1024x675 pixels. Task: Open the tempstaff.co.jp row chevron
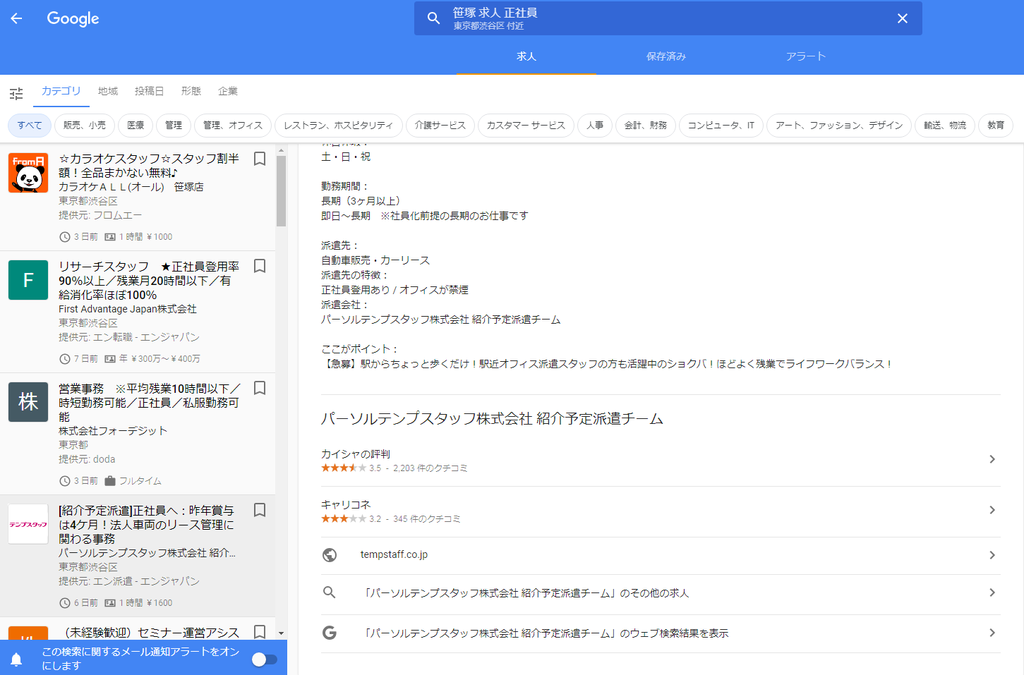(991, 555)
